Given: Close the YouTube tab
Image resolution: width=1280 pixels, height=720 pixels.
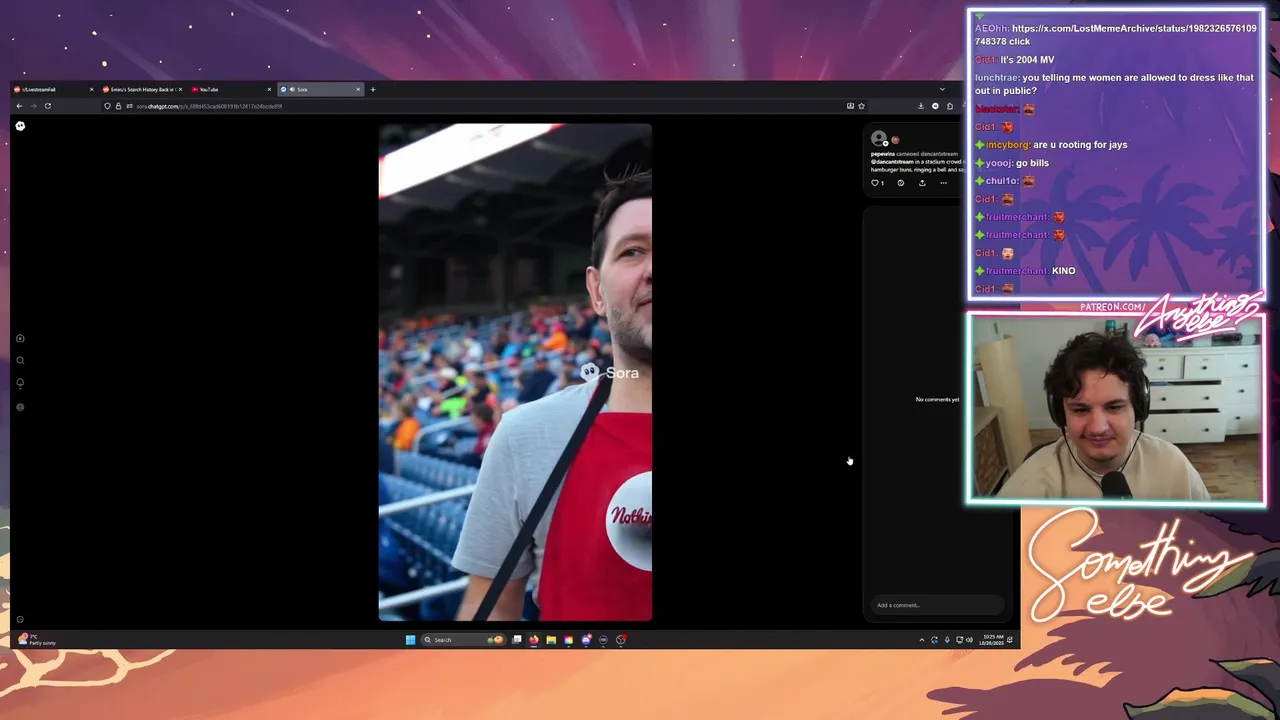Looking at the screenshot, I should (x=269, y=89).
